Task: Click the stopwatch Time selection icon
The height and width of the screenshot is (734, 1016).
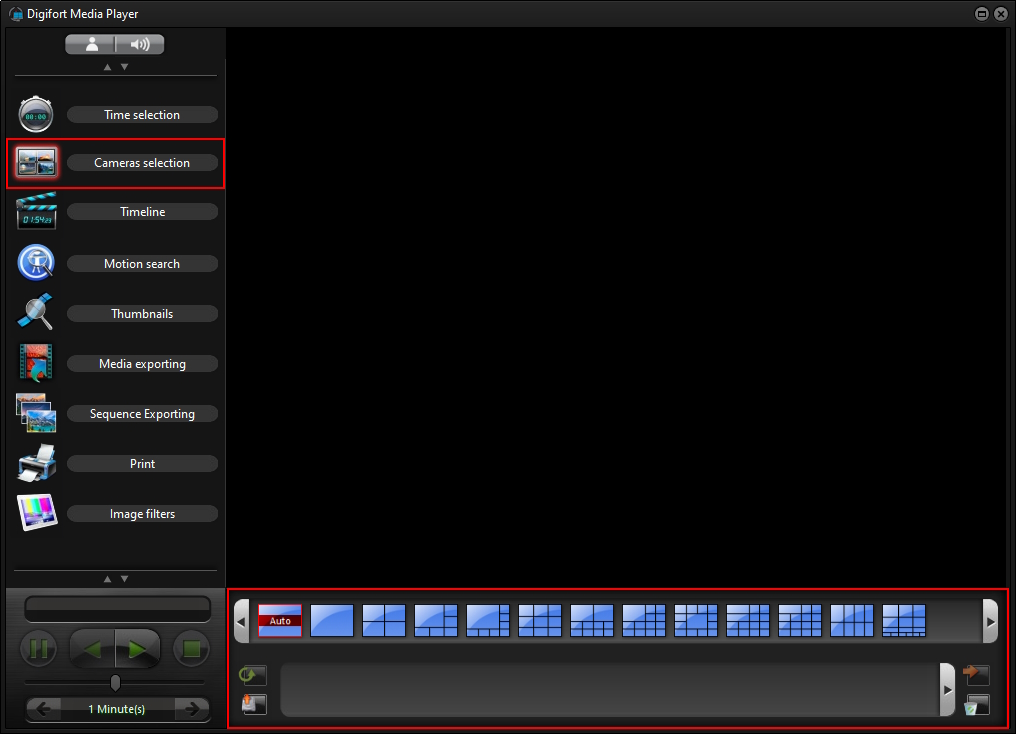Action: (36, 114)
